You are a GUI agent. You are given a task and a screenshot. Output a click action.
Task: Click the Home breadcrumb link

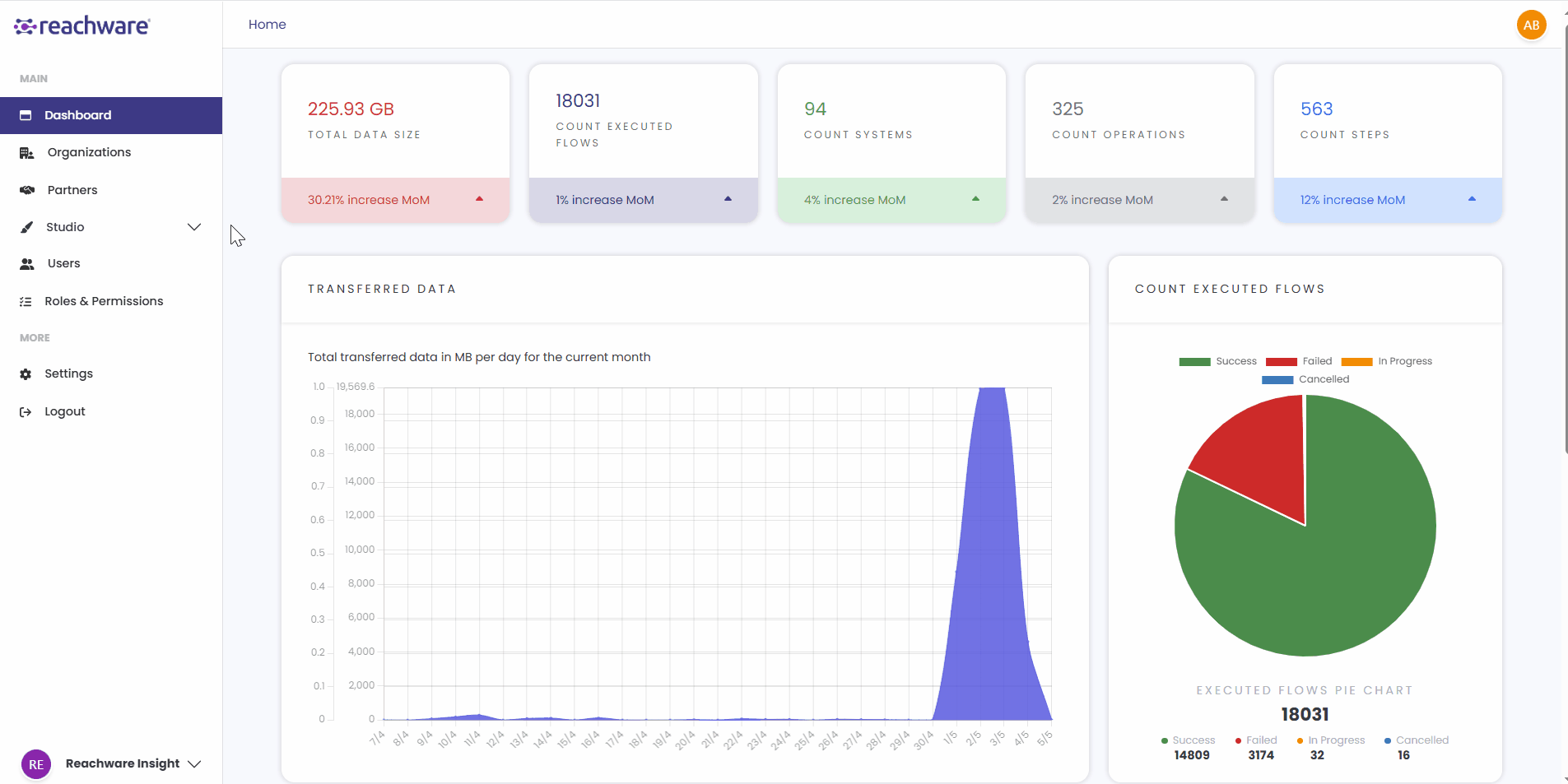268,25
